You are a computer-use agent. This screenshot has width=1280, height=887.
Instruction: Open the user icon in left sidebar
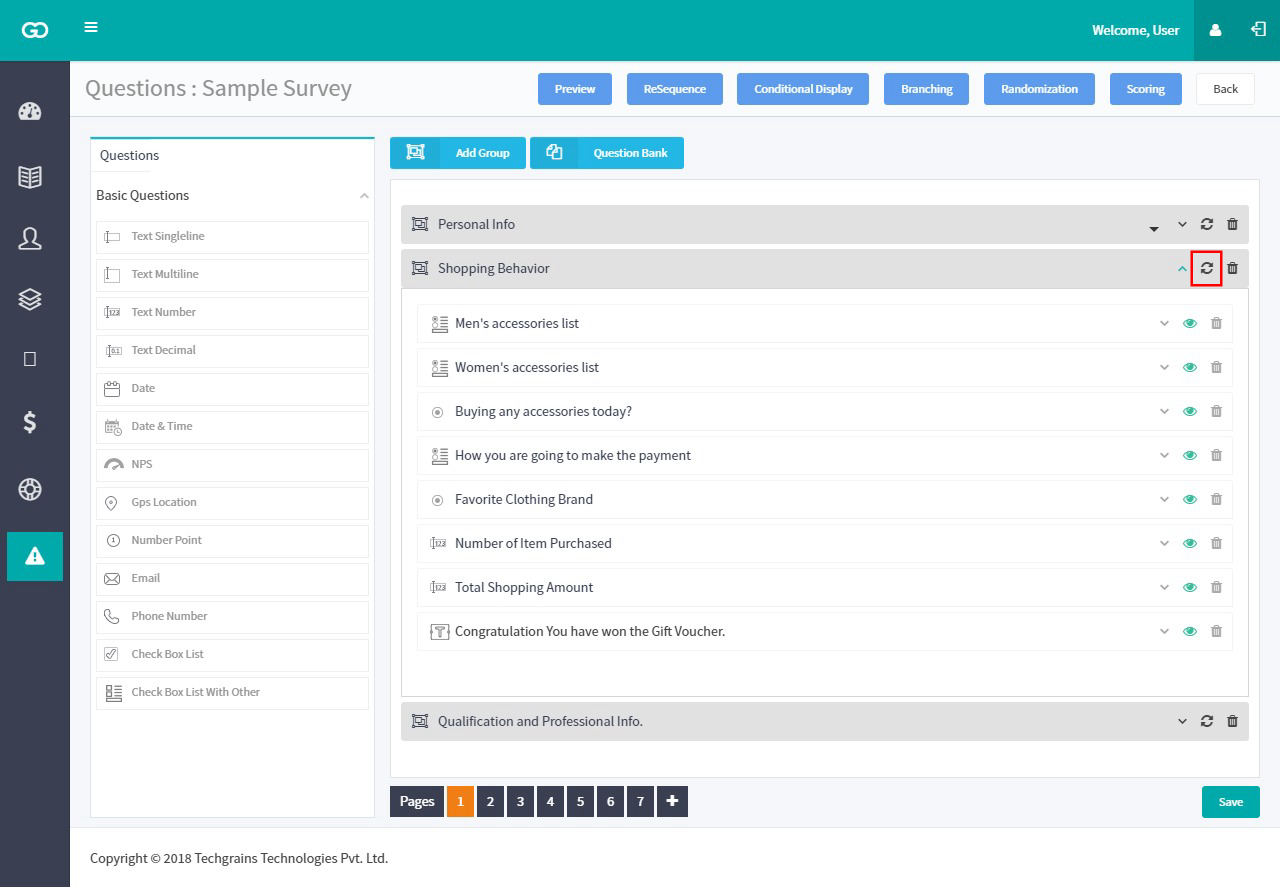(30, 238)
